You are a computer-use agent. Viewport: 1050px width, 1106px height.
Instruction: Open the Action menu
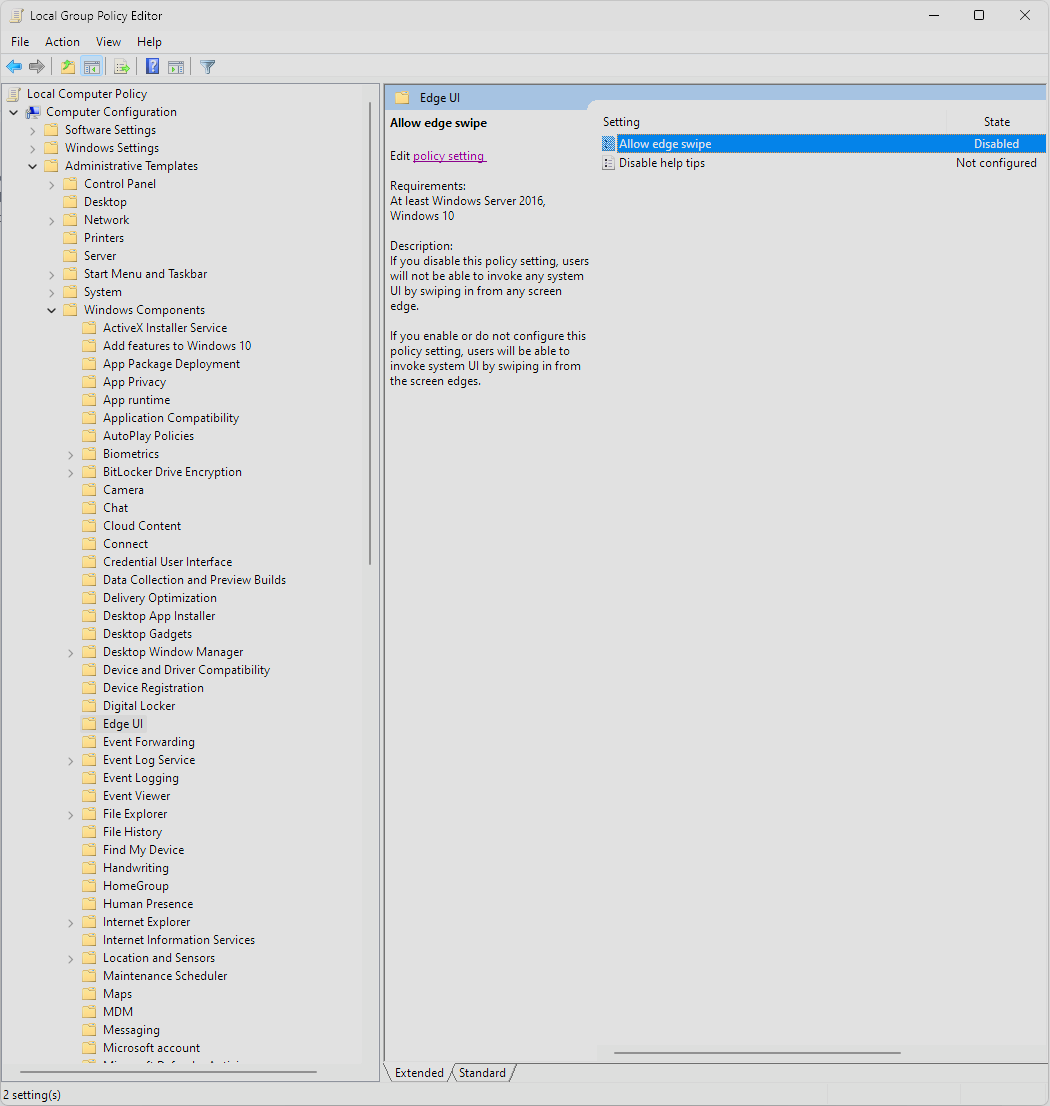pos(62,42)
